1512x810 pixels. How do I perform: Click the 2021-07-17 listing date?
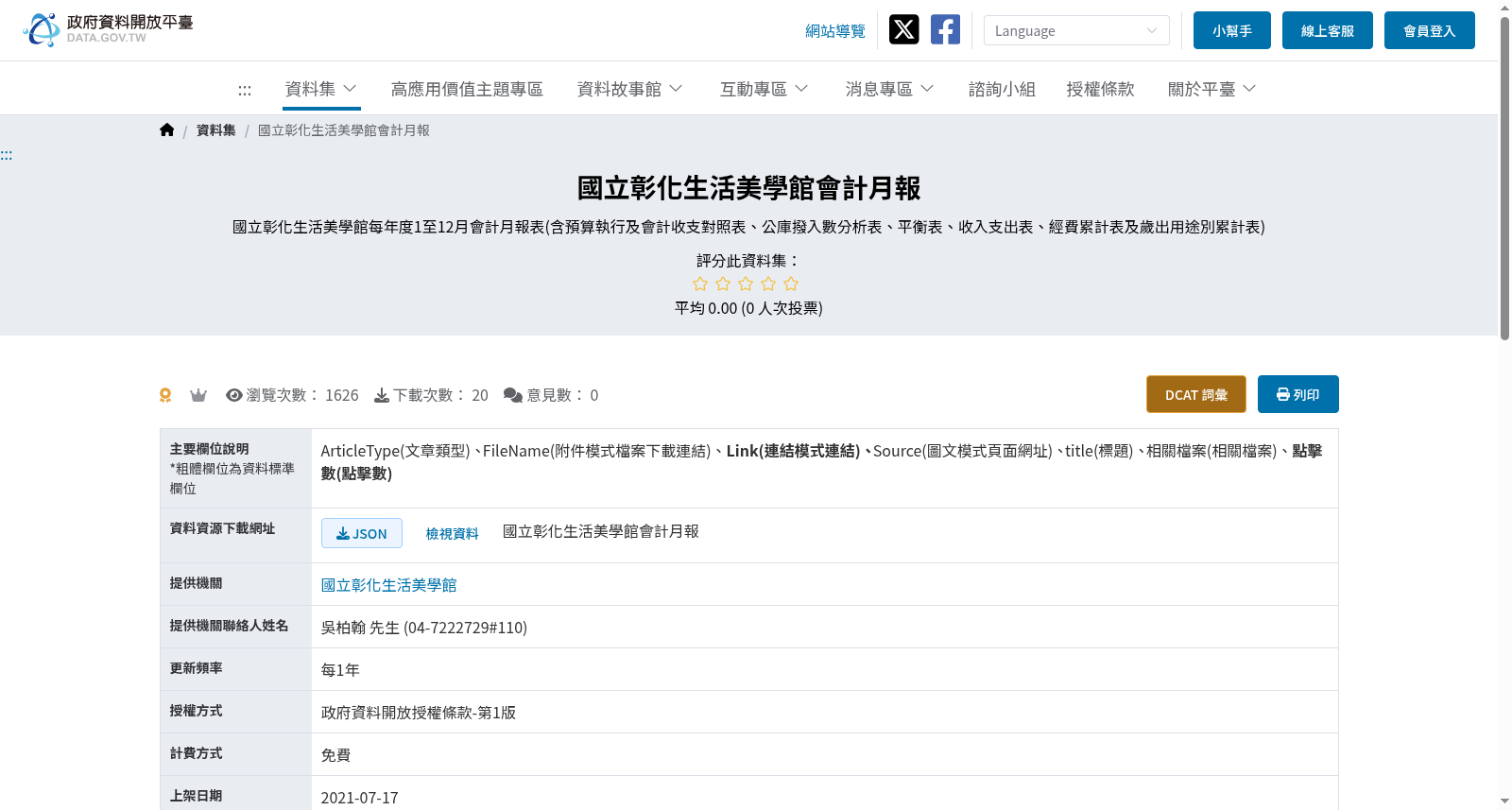[359, 798]
